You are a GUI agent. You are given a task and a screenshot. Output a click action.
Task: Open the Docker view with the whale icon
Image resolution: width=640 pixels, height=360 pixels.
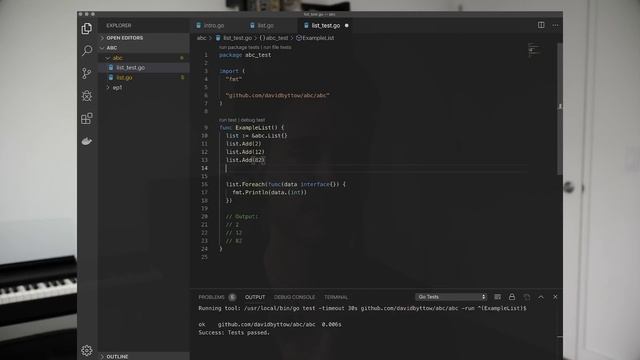pos(87,141)
